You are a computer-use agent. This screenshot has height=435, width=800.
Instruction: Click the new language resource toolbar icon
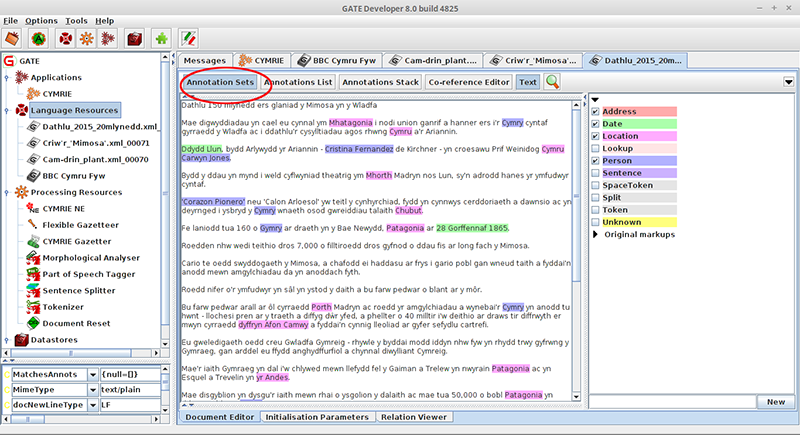[65, 38]
